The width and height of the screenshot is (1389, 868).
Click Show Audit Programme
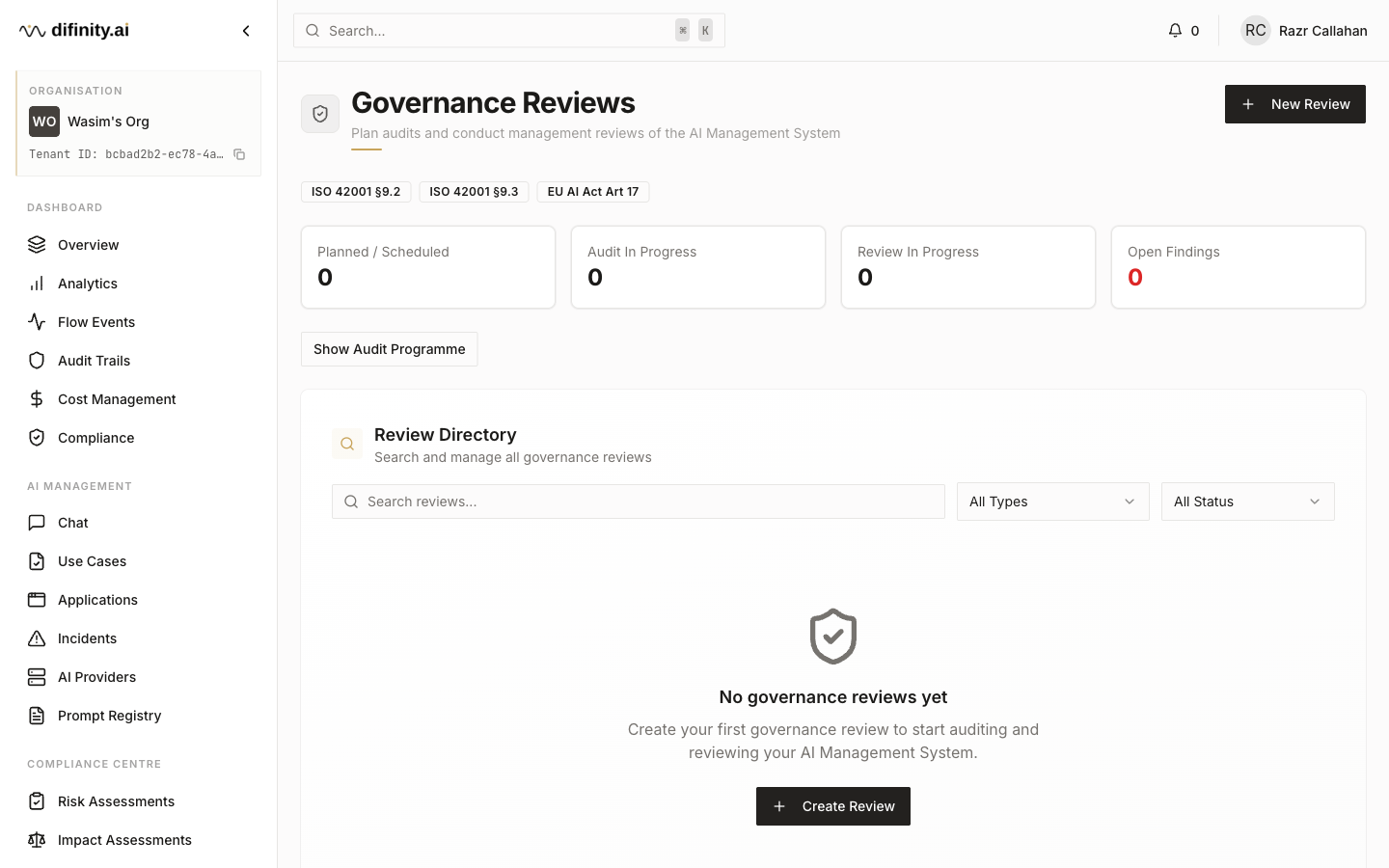point(390,349)
